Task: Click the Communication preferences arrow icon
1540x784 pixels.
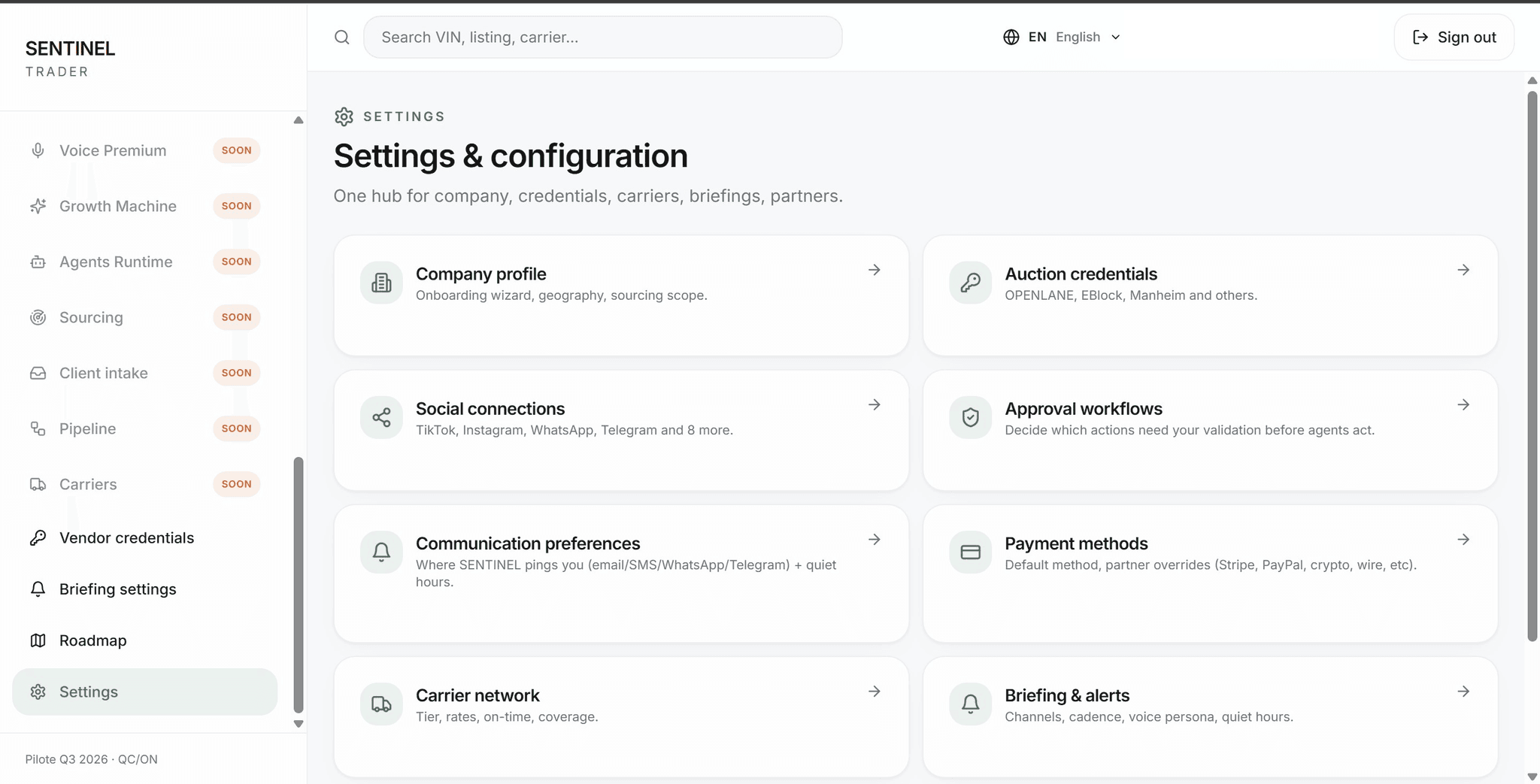Action: pos(875,539)
